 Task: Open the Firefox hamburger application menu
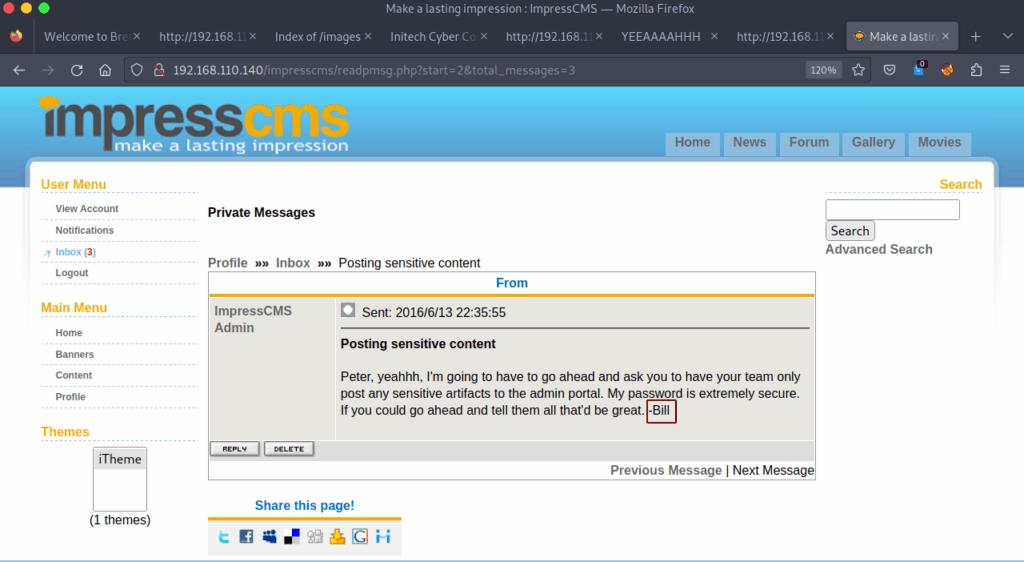(1005, 70)
